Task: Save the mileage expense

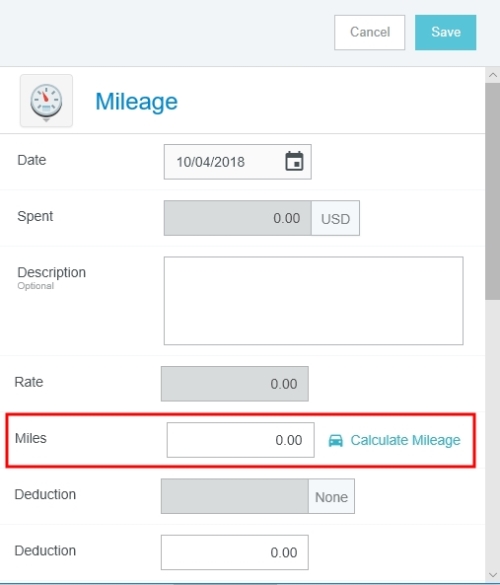Action: click(446, 32)
